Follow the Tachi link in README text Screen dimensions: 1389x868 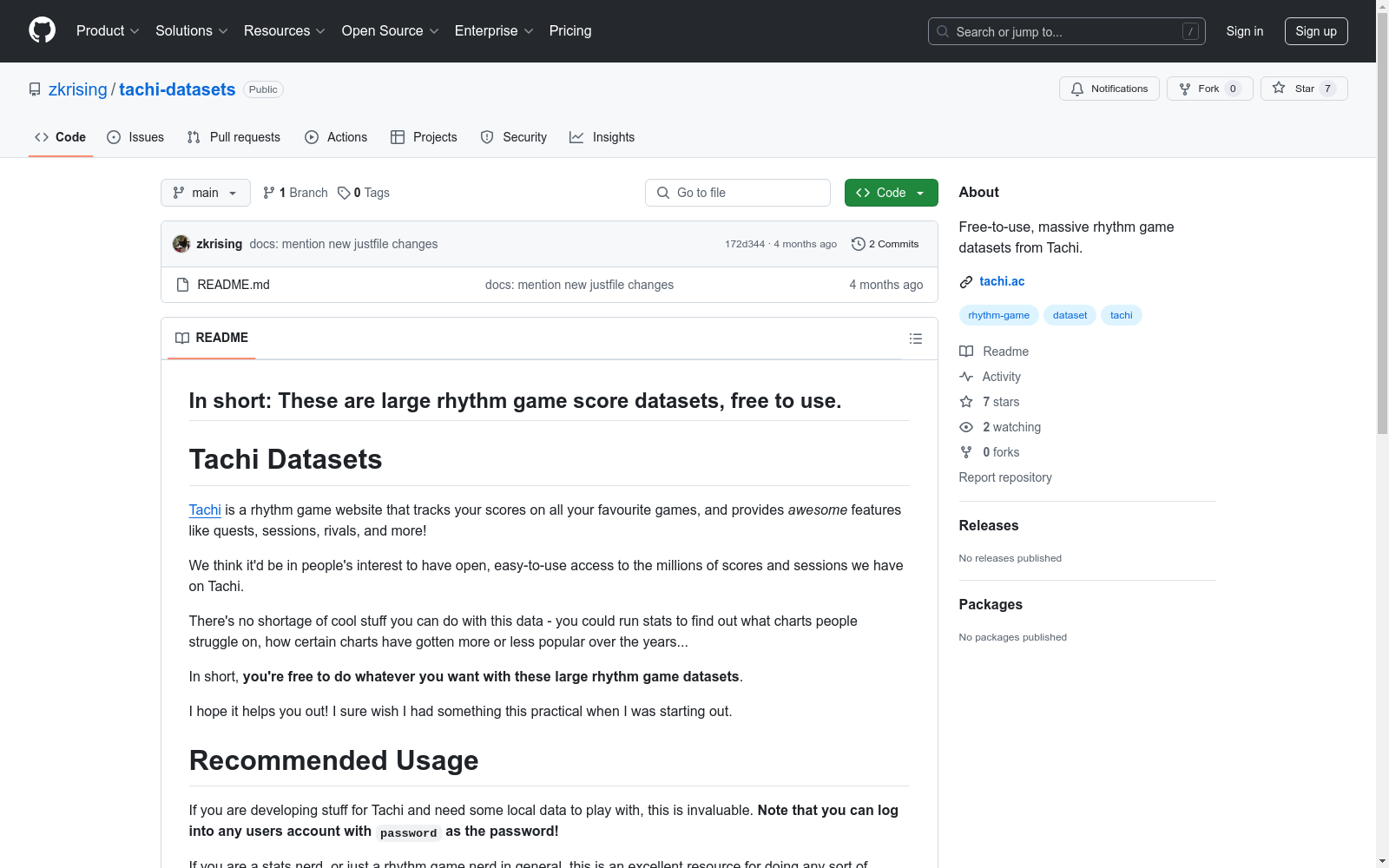click(205, 510)
